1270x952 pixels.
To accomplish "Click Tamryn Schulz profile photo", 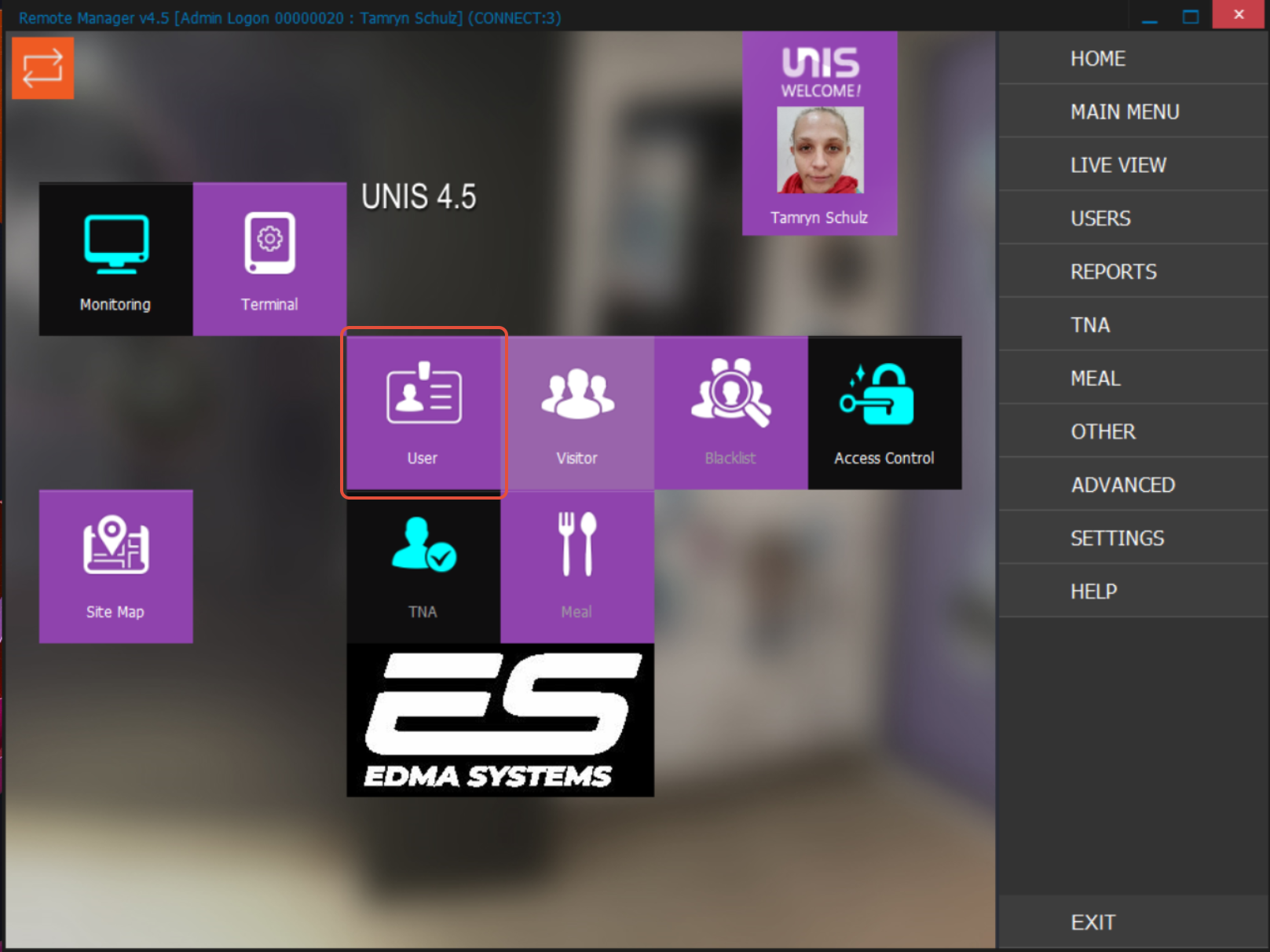I will click(x=820, y=150).
